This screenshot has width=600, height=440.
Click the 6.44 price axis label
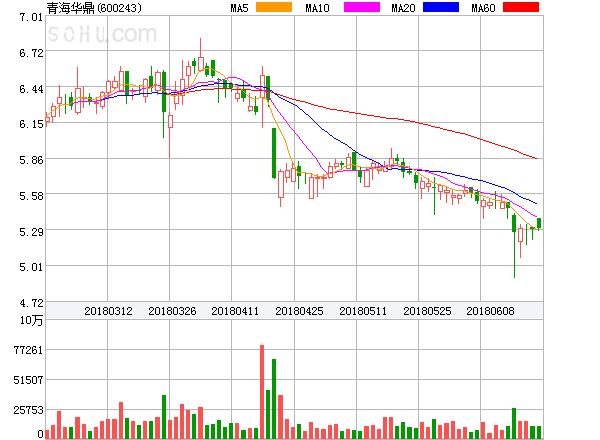tap(31, 89)
